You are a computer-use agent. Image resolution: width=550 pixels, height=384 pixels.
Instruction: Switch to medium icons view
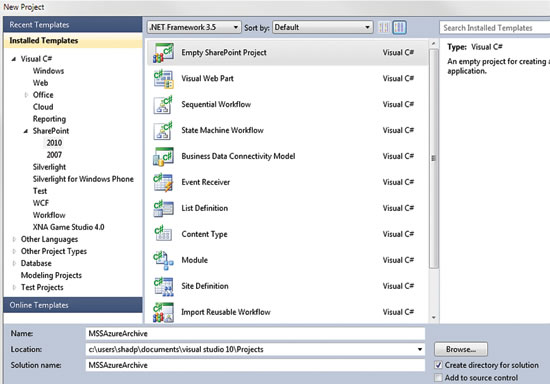400,27
